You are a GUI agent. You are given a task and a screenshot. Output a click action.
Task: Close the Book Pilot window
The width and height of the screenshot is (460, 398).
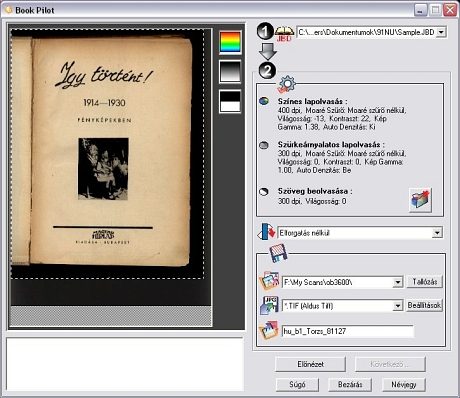[x=450, y=10]
